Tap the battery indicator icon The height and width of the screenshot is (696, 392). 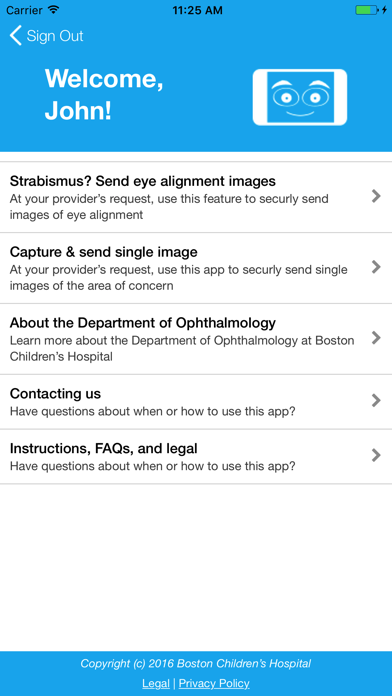368,10
